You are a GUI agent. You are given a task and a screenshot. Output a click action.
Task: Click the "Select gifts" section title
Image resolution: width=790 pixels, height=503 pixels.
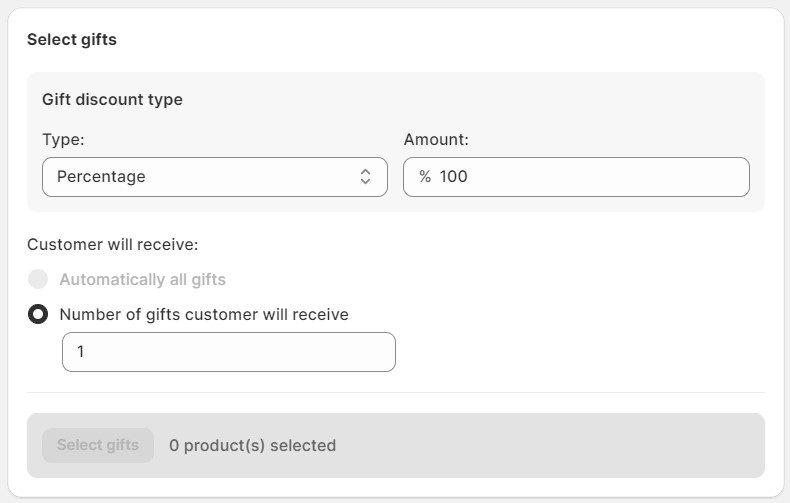(x=72, y=40)
